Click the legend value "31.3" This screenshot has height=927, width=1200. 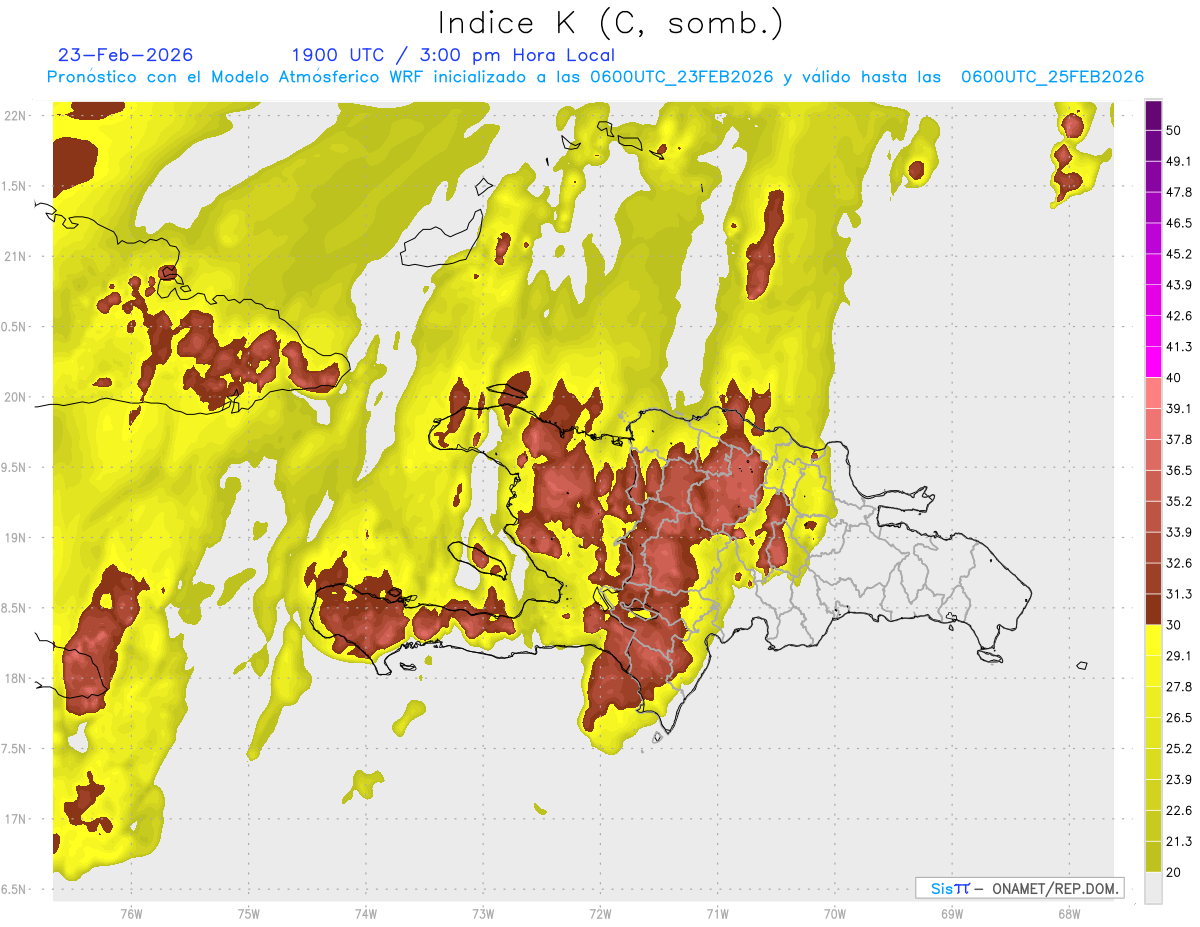1179,594
